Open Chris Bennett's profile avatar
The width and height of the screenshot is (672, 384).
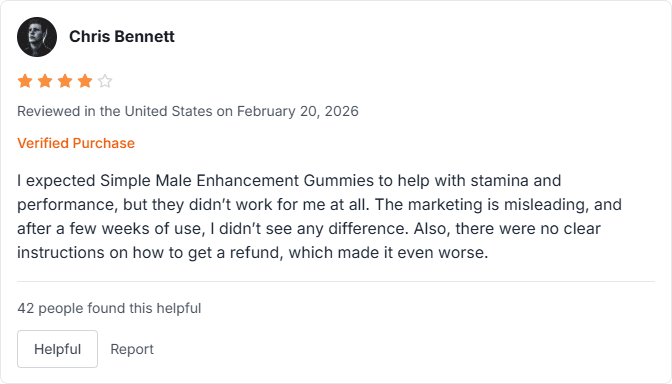click(x=37, y=37)
